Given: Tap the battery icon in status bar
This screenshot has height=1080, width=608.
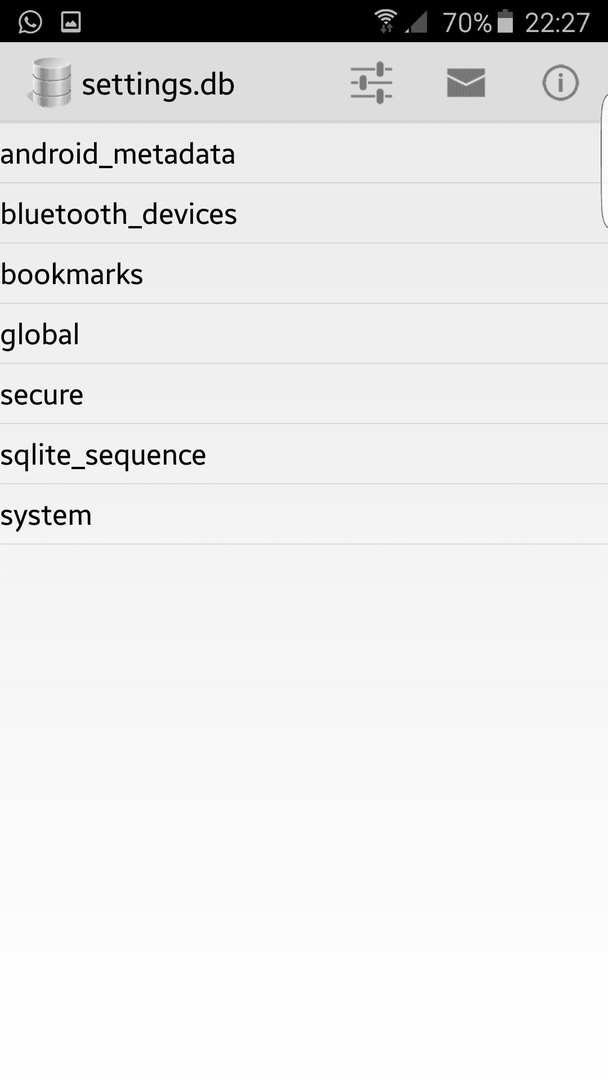Looking at the screenshot, I should 505,22.
